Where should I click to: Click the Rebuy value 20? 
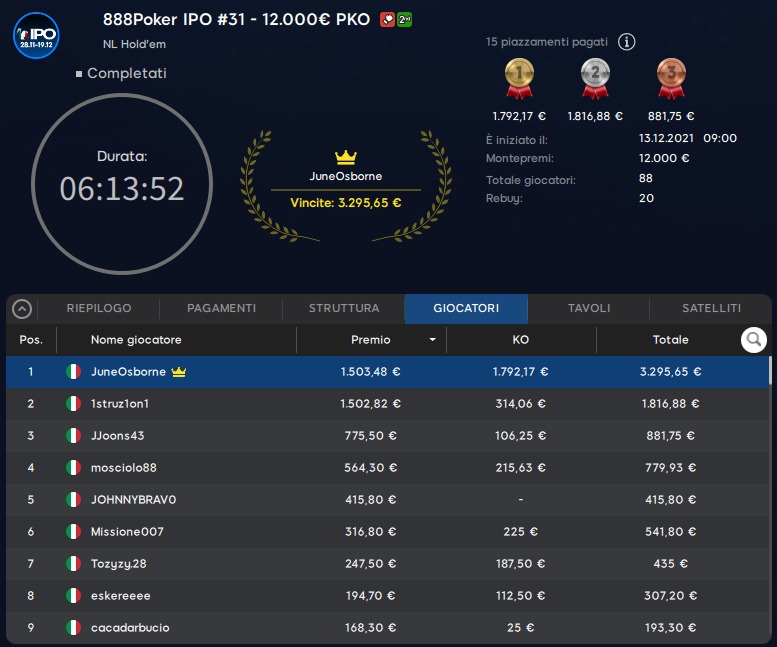coord(646,198)
